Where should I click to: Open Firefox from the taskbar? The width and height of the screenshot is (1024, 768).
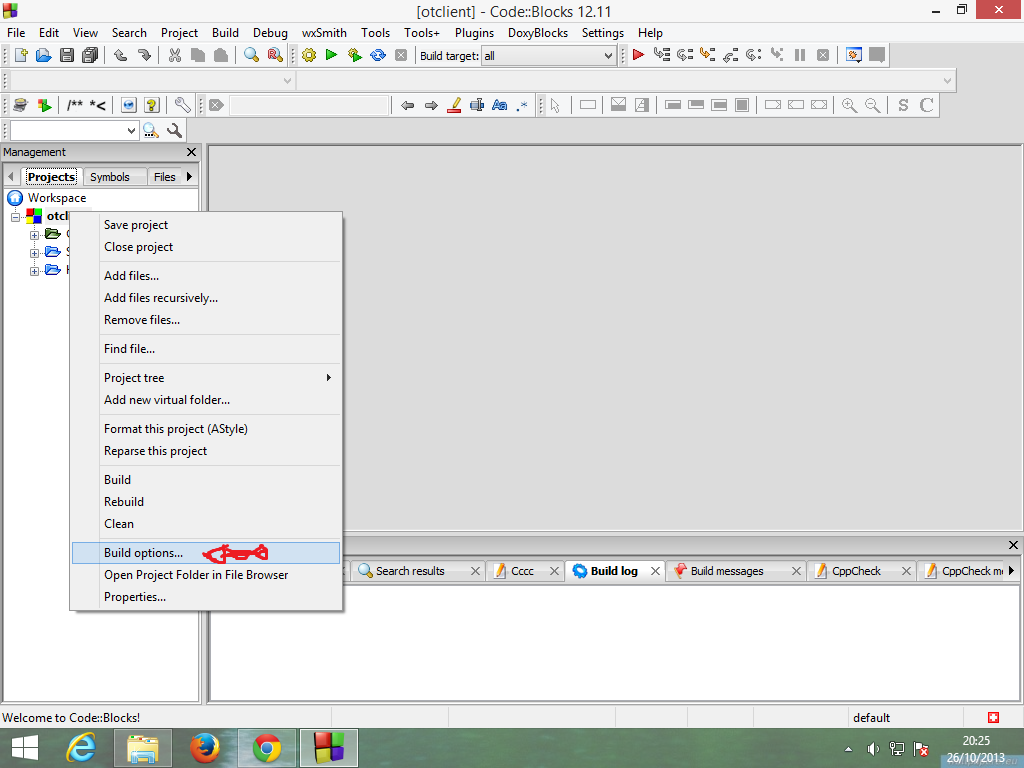click(x=204, y=748)
